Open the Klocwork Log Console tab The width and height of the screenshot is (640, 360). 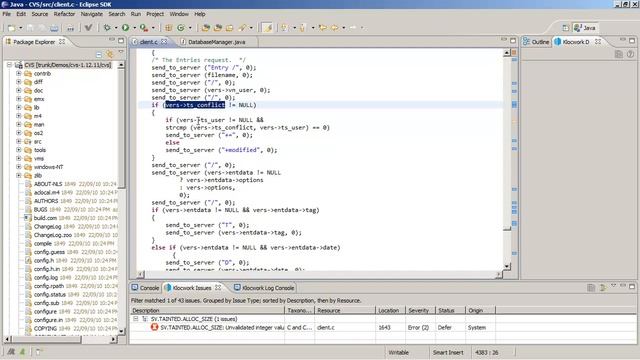click(x=264, y=288)
